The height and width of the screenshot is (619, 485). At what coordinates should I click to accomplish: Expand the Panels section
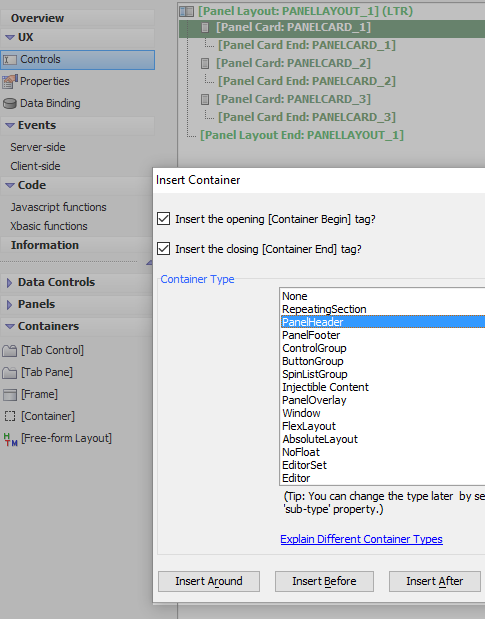9,304
